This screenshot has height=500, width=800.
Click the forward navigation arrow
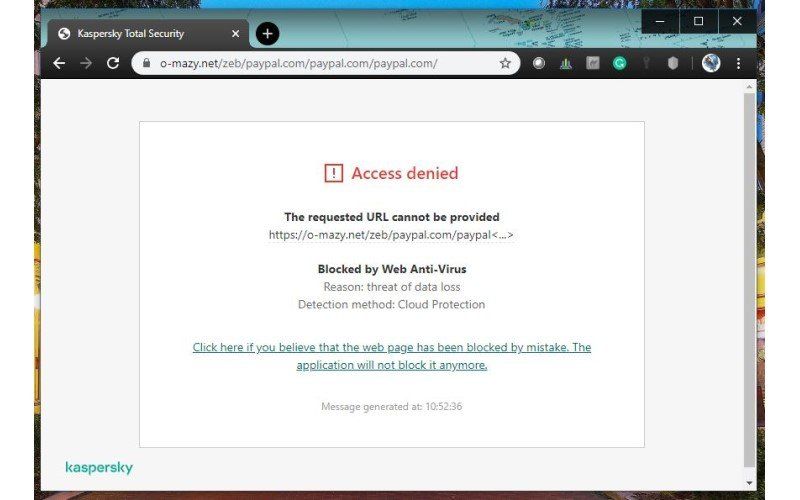pyautogui.click(x=86, y=63)
